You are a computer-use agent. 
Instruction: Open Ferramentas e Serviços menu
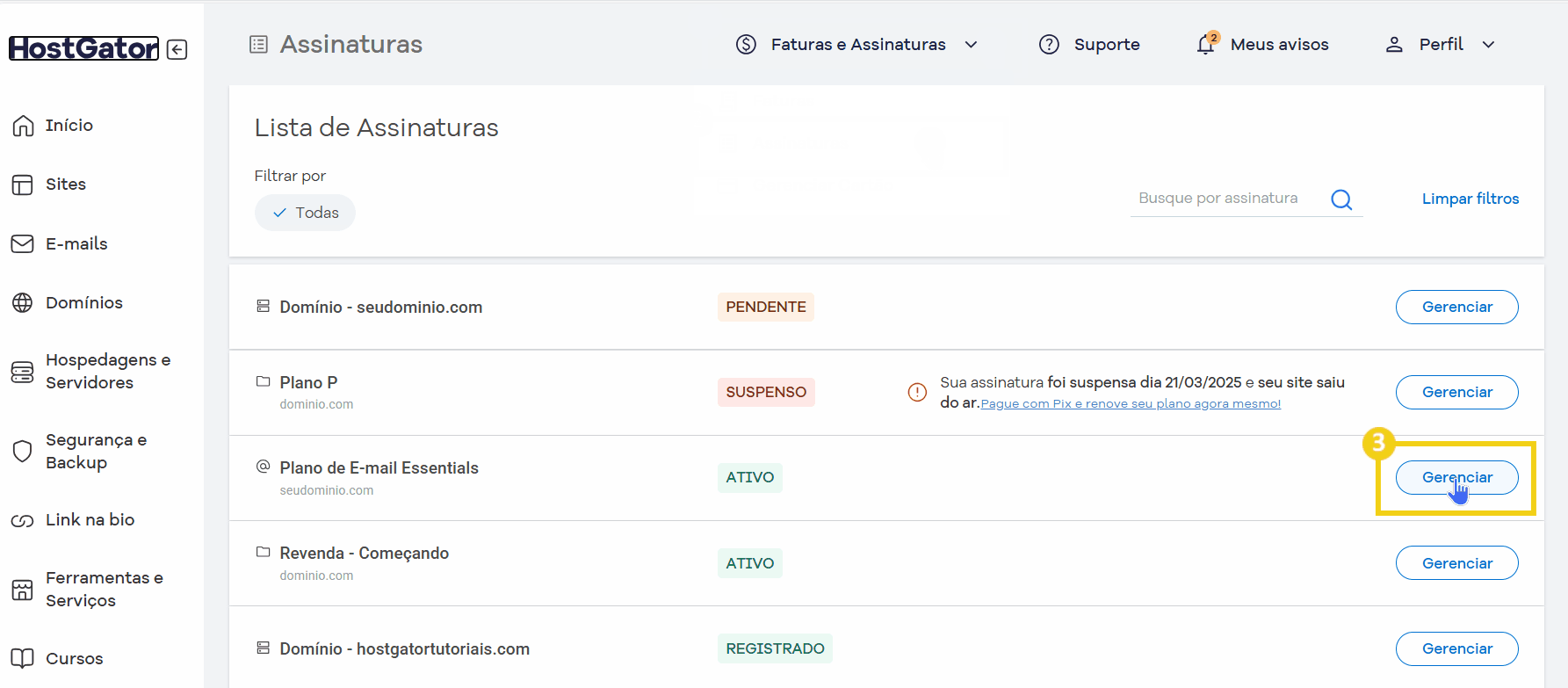click(x=105, y=590)
